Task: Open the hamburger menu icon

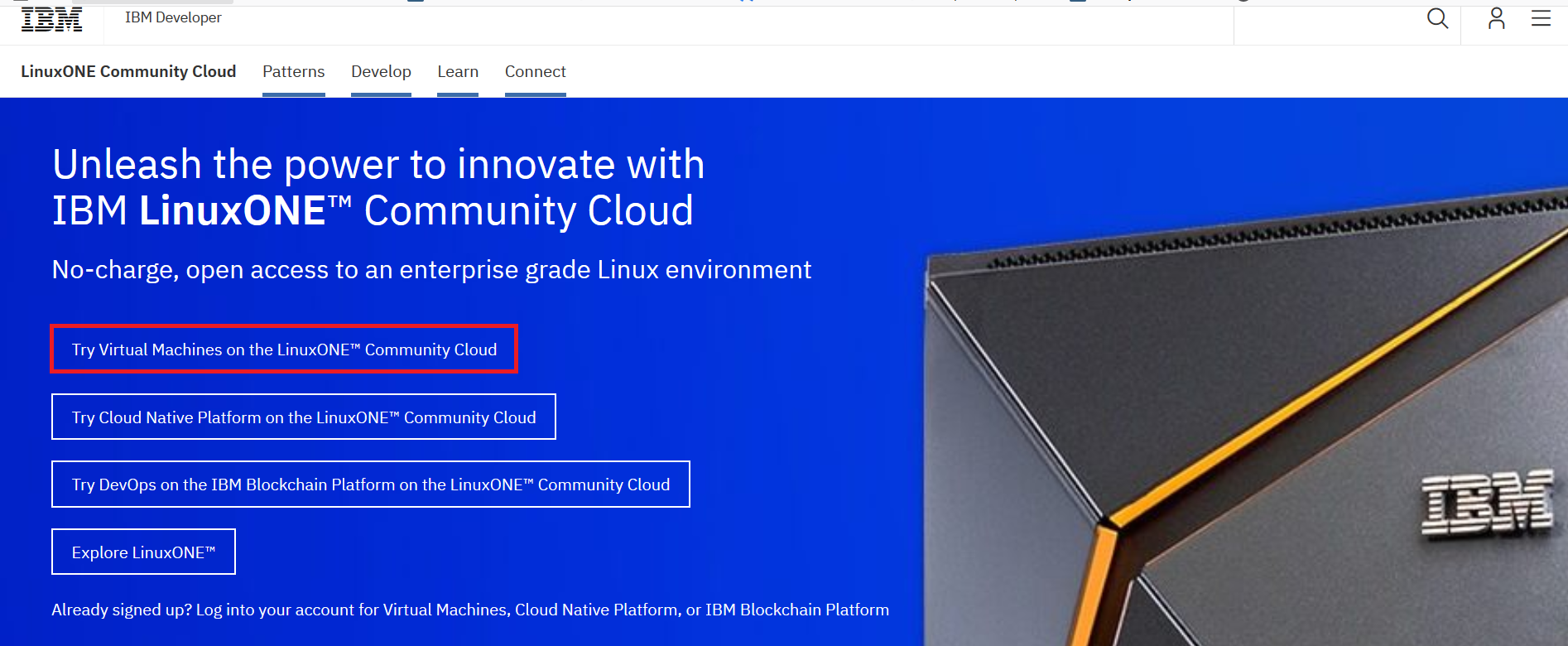Action: (1541, 18)
